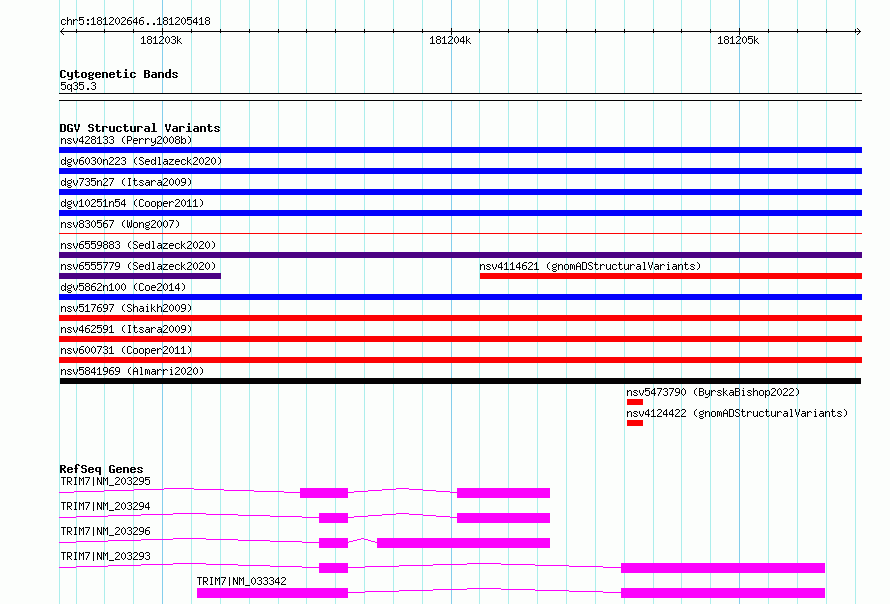Image resolution: width=890 pixels, height=604 pixels.
Task: Click blue bar under dgv5862n100
Action: pos(460,297)
